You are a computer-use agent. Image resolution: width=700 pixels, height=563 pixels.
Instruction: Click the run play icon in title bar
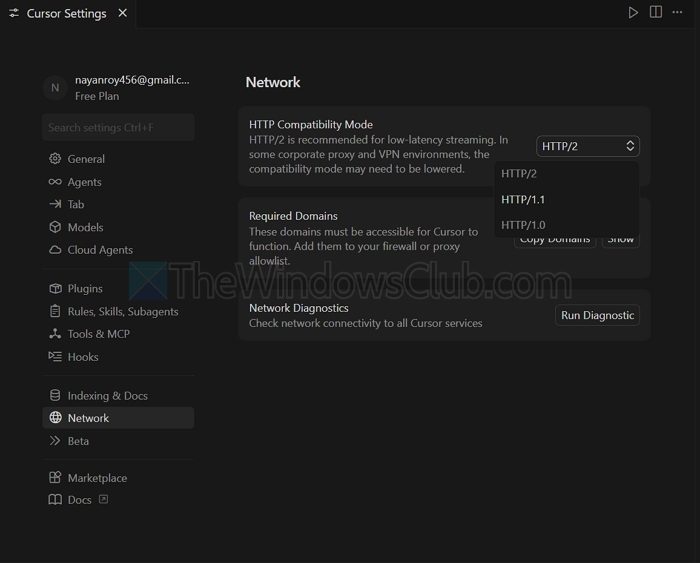click(x=633, y=13)
